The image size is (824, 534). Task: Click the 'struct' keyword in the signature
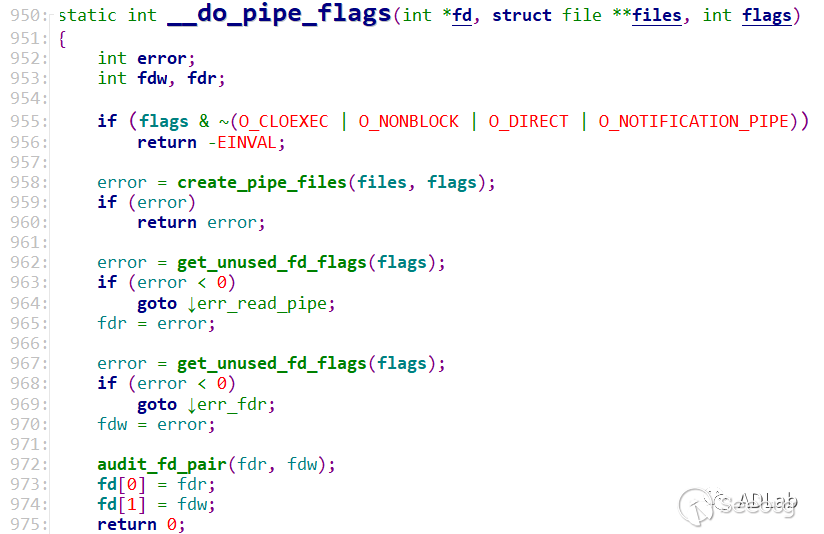522,15
